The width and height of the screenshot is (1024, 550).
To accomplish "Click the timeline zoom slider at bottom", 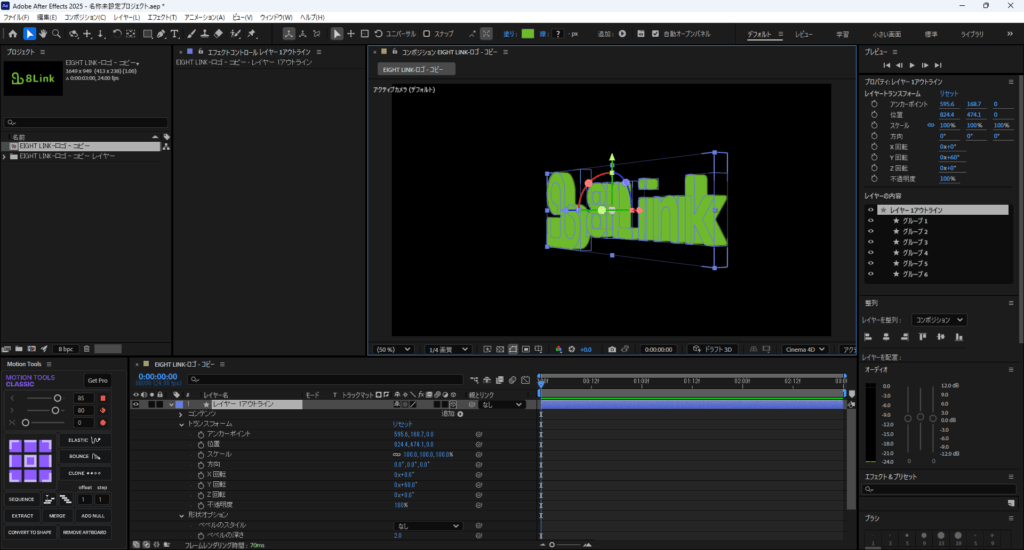I will [x=566, y=545].
